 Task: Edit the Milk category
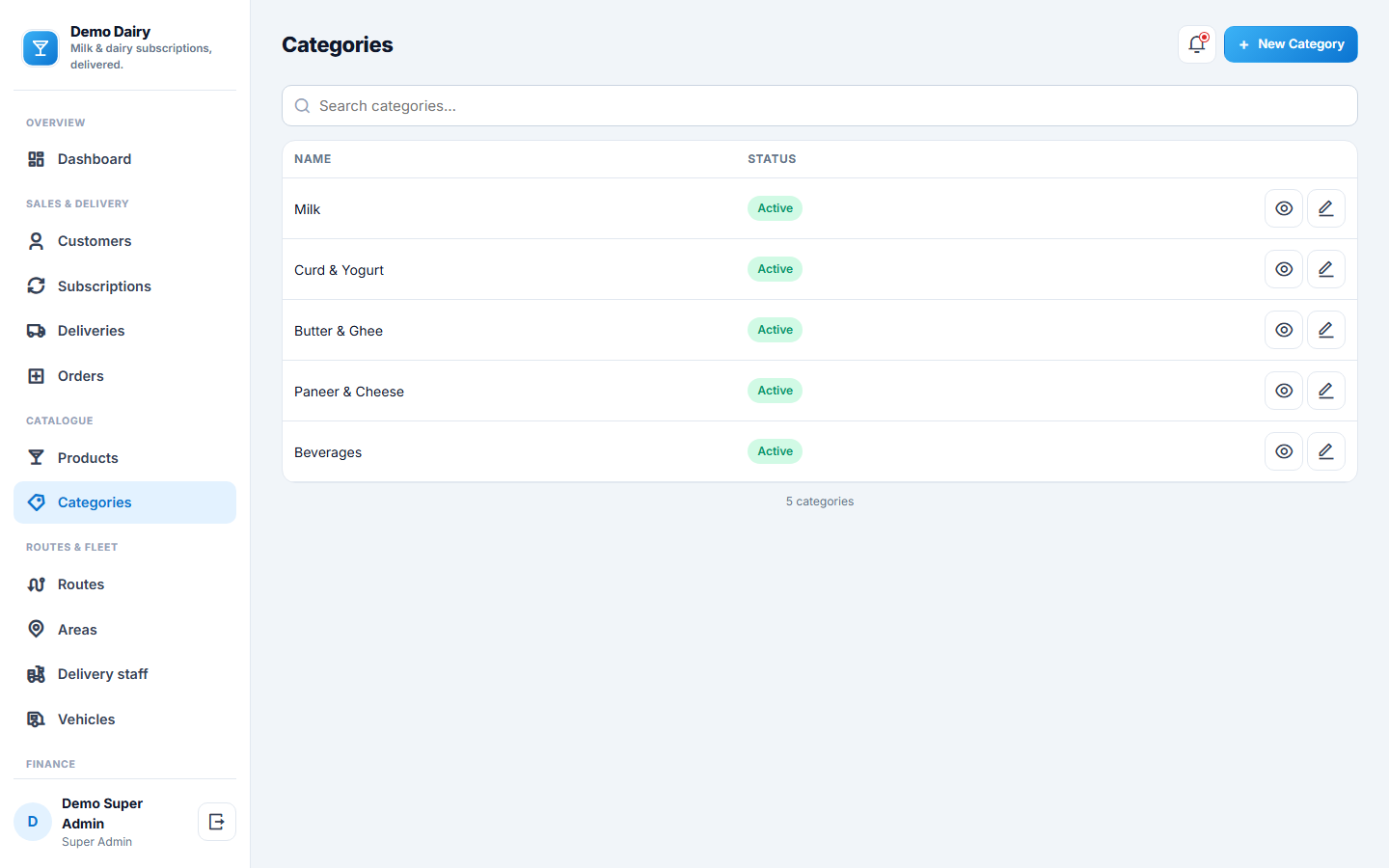click(x=1326, y=208)
